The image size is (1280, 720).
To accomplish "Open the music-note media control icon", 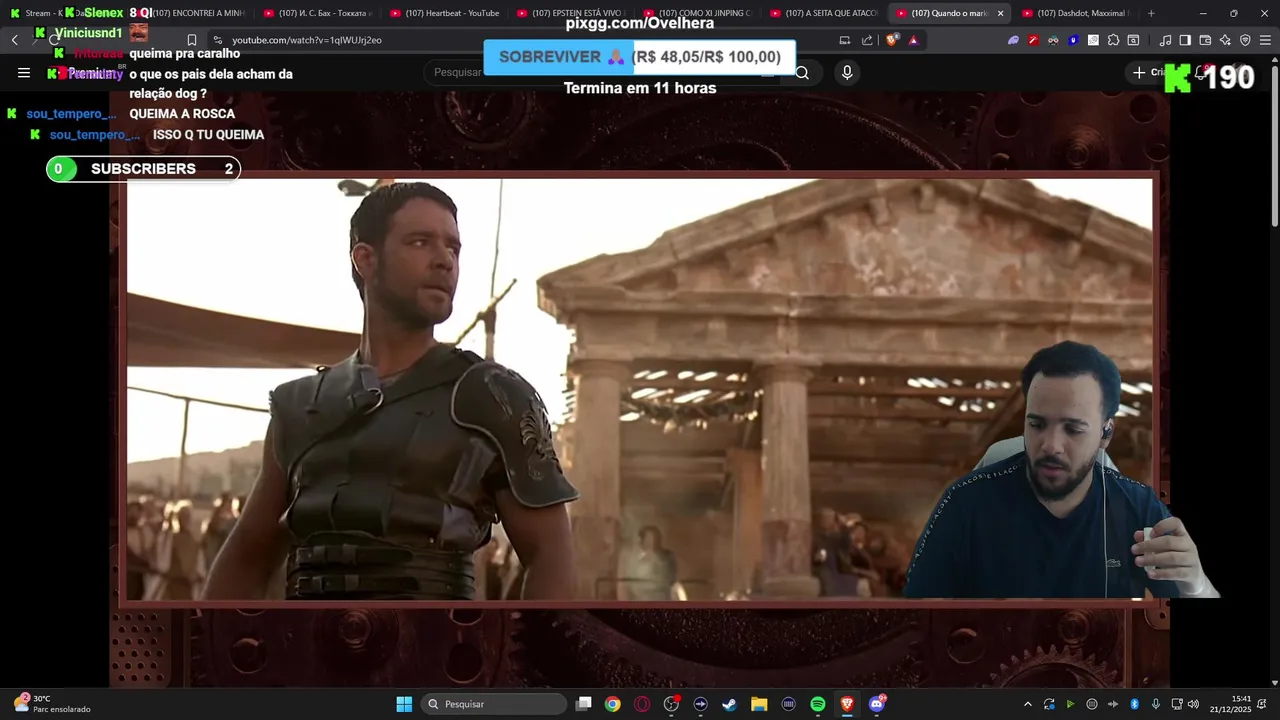I will 1165,40.
